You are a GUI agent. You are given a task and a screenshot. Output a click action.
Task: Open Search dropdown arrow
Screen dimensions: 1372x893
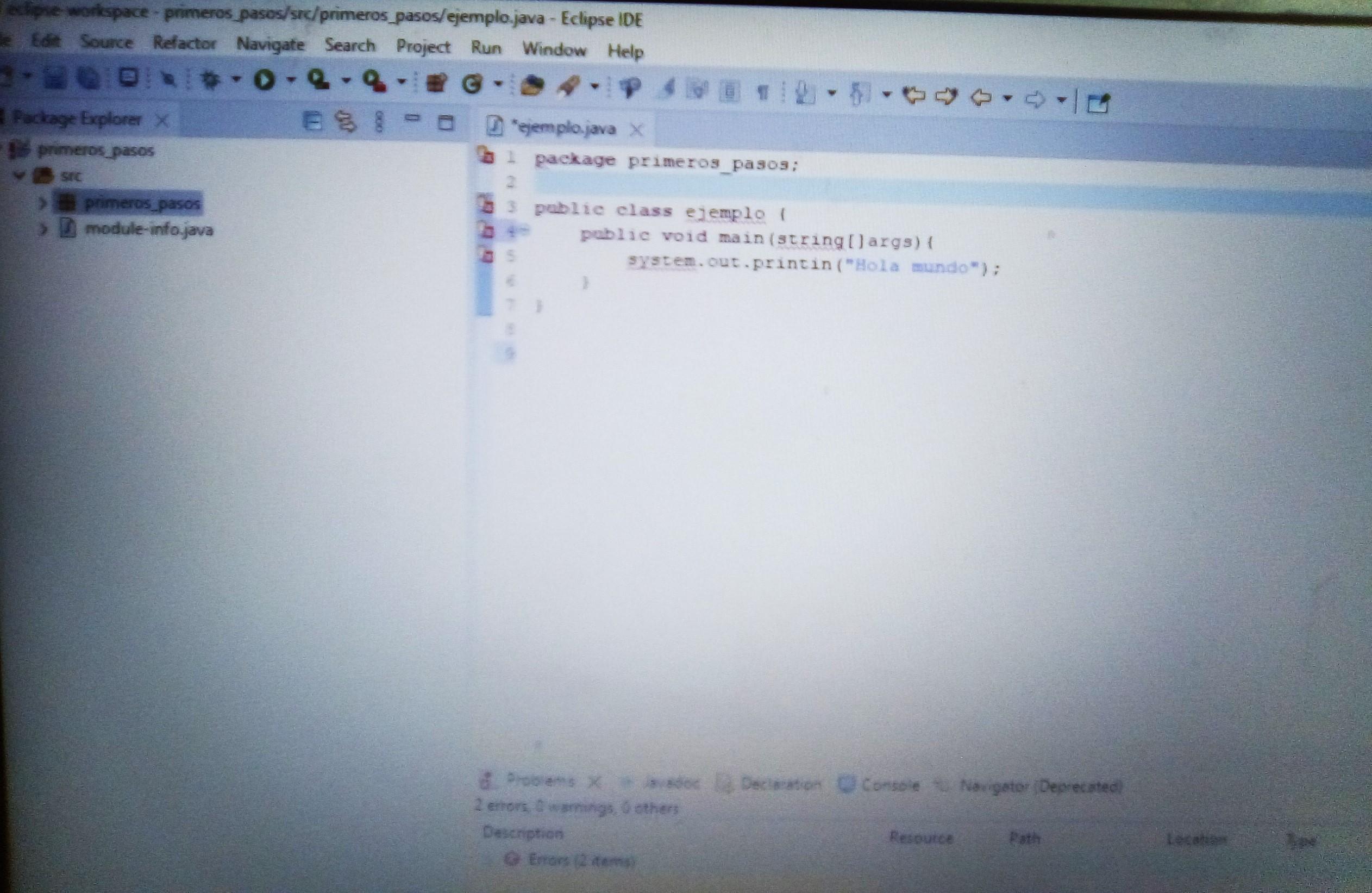pyautogui.click(x=594, y=87)
